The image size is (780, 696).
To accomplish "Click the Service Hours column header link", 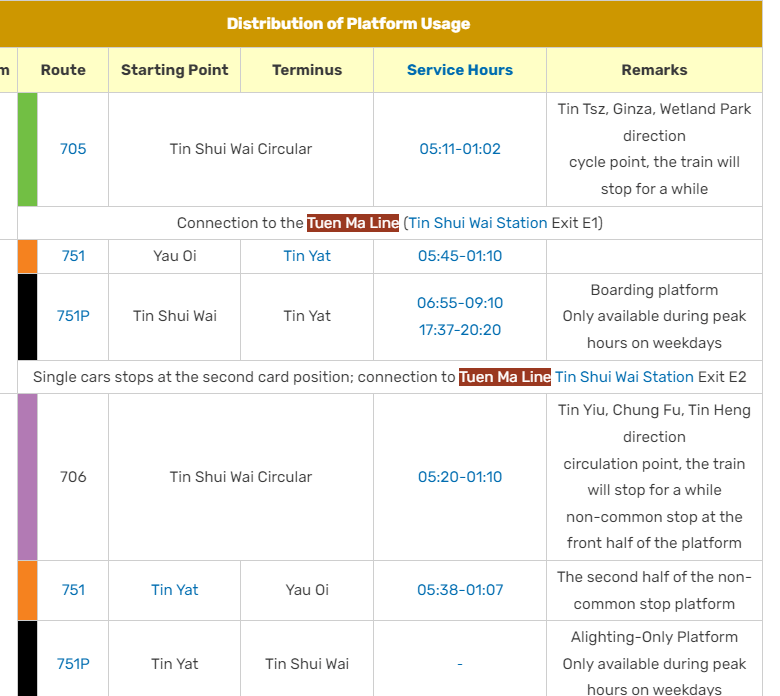I will pos(459,70).
